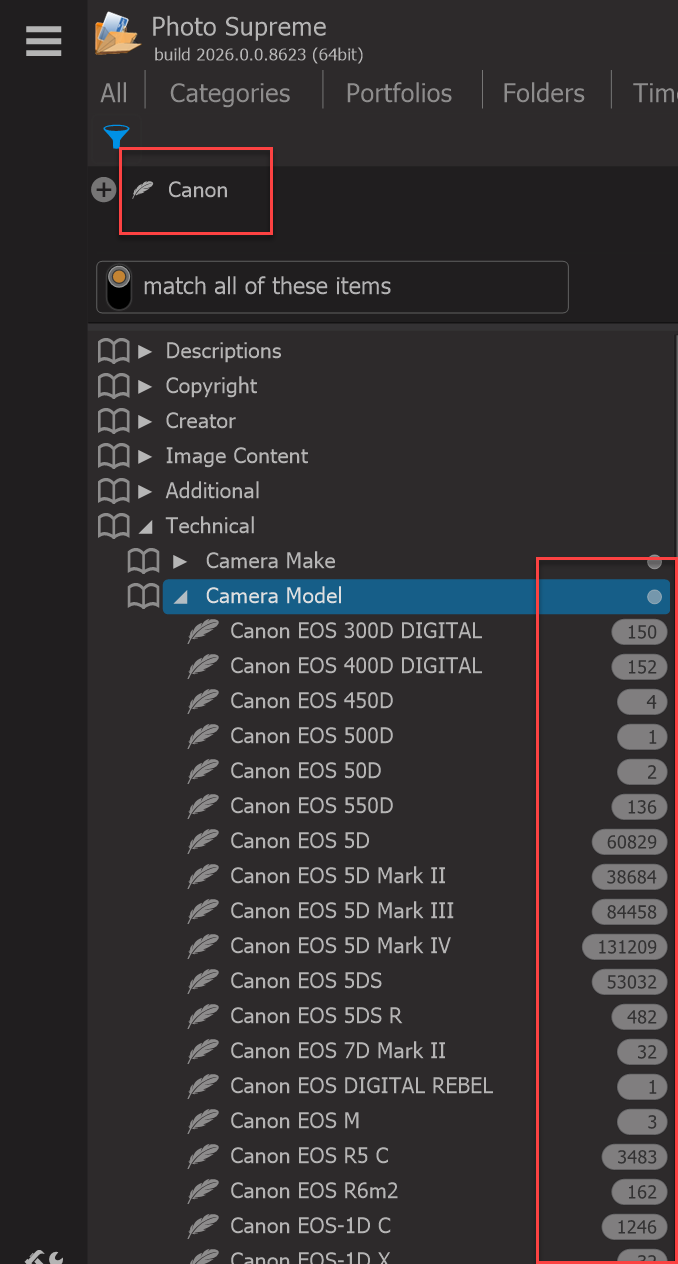Click the 162 count badge
Viewport: 678px width, 1264px height.
[x=640, y=1192]
